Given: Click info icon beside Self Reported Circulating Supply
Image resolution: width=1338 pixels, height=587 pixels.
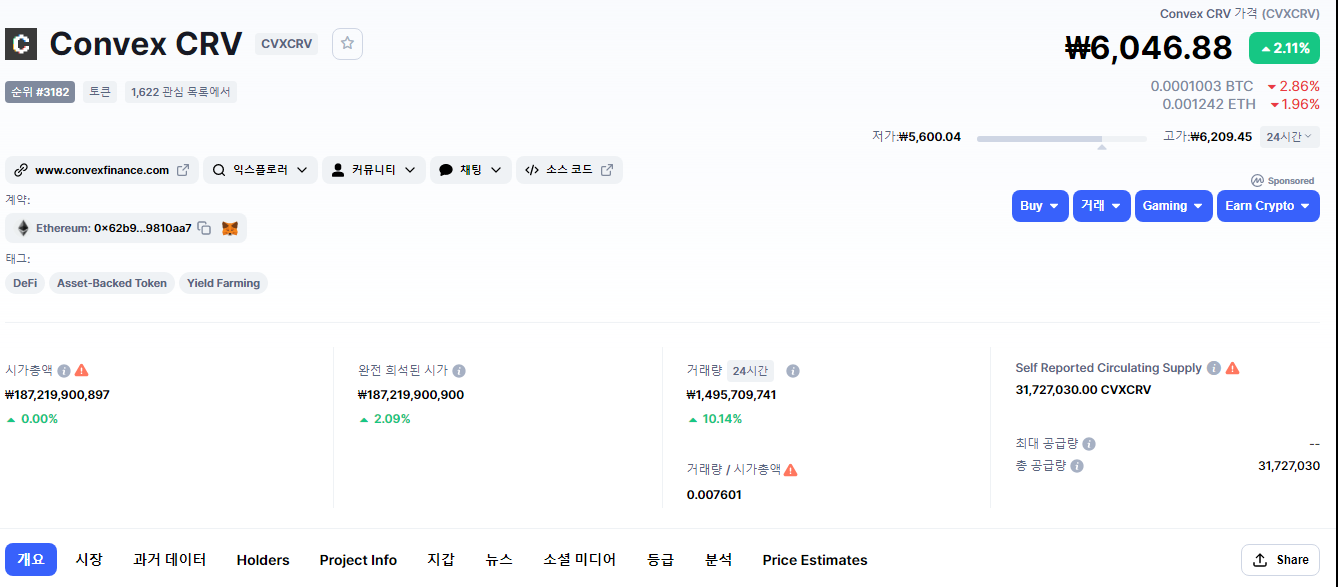Looking at the screenshot, I should pos(1213,368).
